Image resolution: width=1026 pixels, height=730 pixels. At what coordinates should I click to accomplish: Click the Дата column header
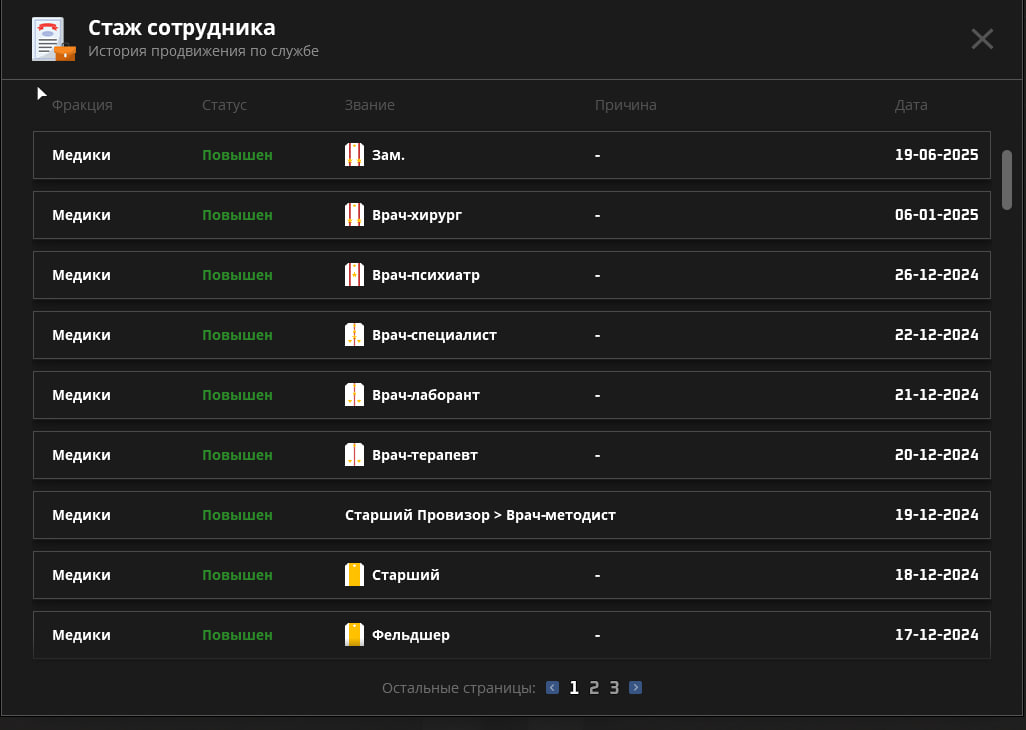(x=911, y=105)
